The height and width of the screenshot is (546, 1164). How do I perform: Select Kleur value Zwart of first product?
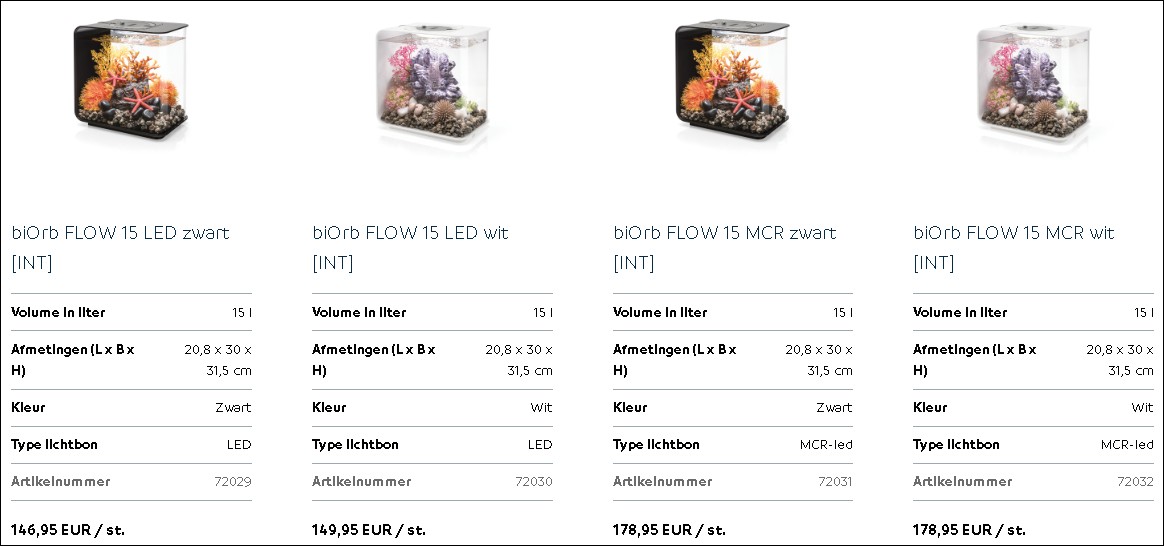tap(234, 407)
